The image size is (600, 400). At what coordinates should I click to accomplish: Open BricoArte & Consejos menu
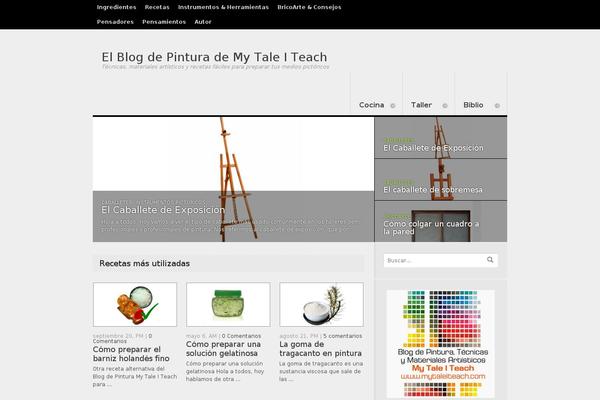pyautogui.click(x=309, y=7)
